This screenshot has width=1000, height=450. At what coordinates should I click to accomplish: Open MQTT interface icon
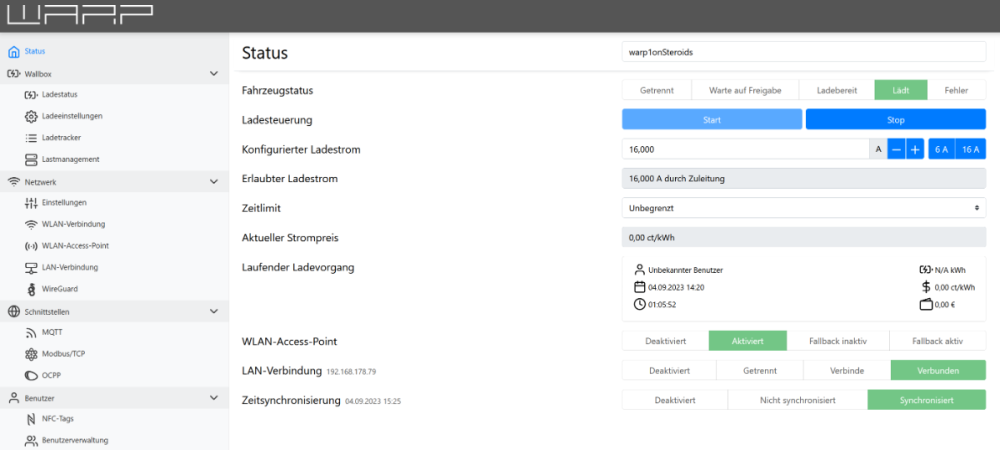pyautogui.click(x=30, y=332)
